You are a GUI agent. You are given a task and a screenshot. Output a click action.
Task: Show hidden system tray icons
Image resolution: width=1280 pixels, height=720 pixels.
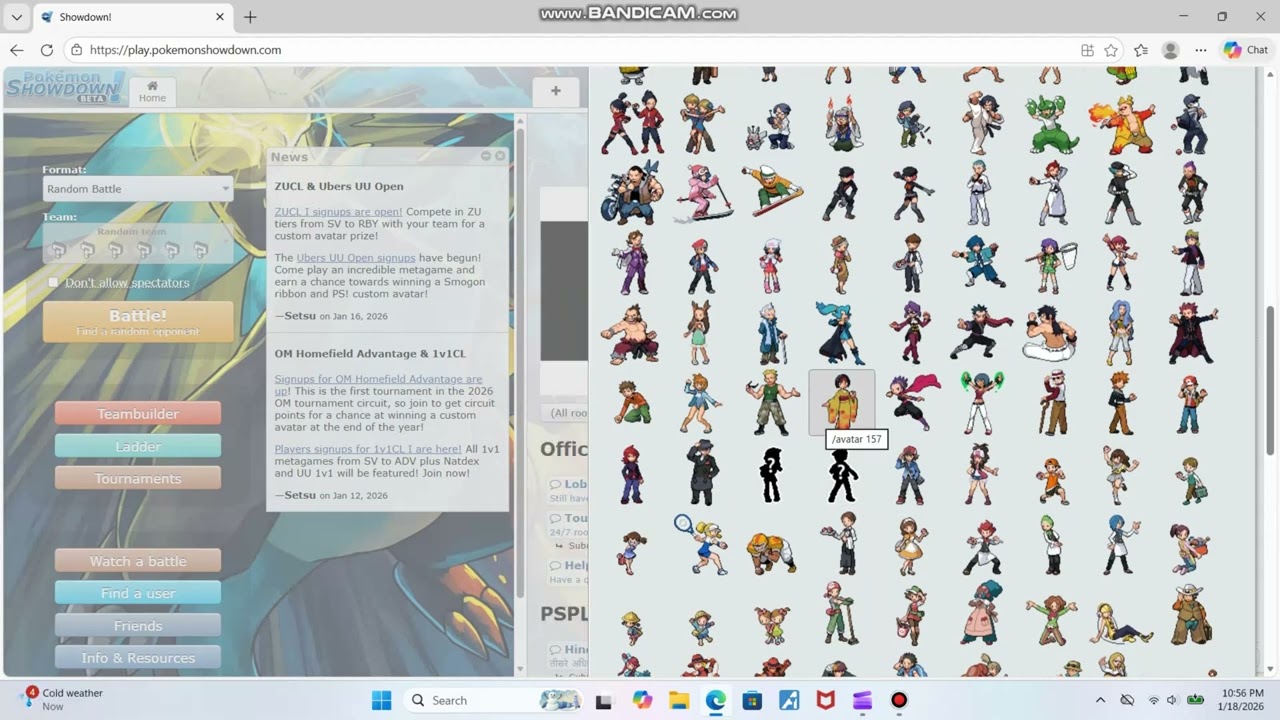1100,700
